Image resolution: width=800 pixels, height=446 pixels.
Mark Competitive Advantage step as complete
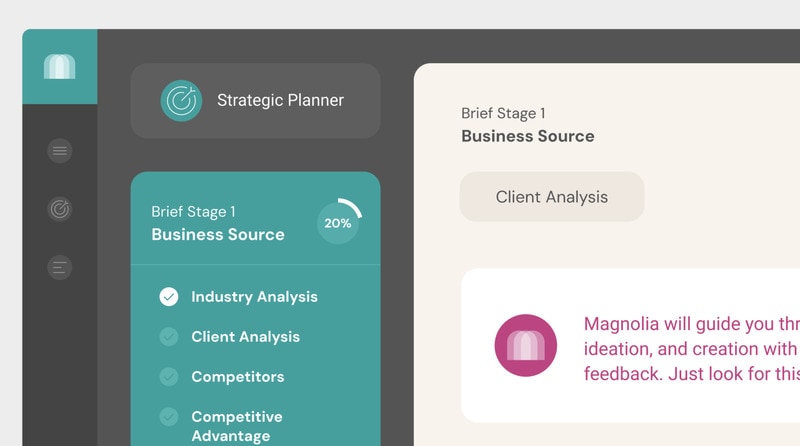tap(169, 416)
